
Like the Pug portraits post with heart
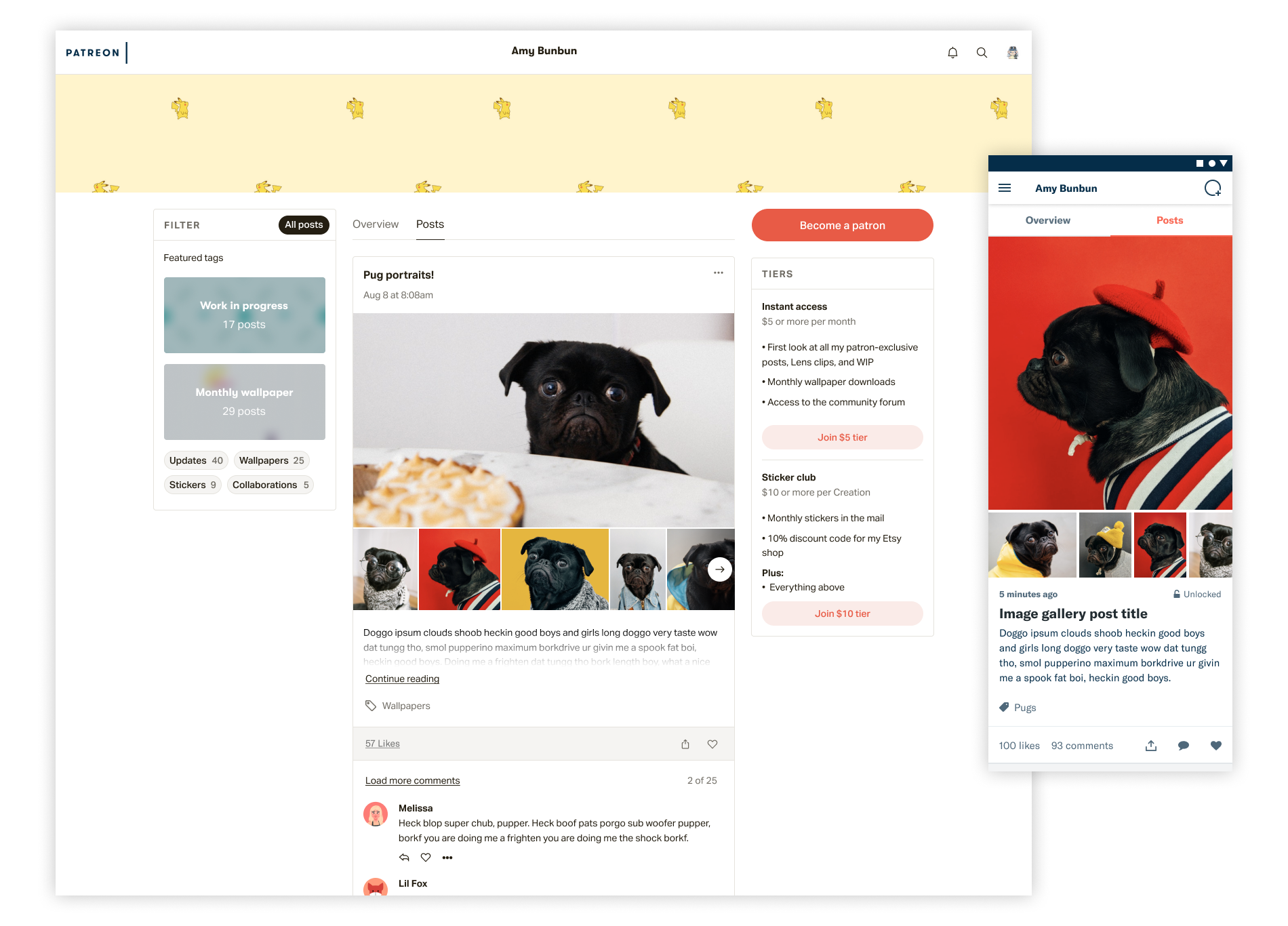click(x=712, y=744)
